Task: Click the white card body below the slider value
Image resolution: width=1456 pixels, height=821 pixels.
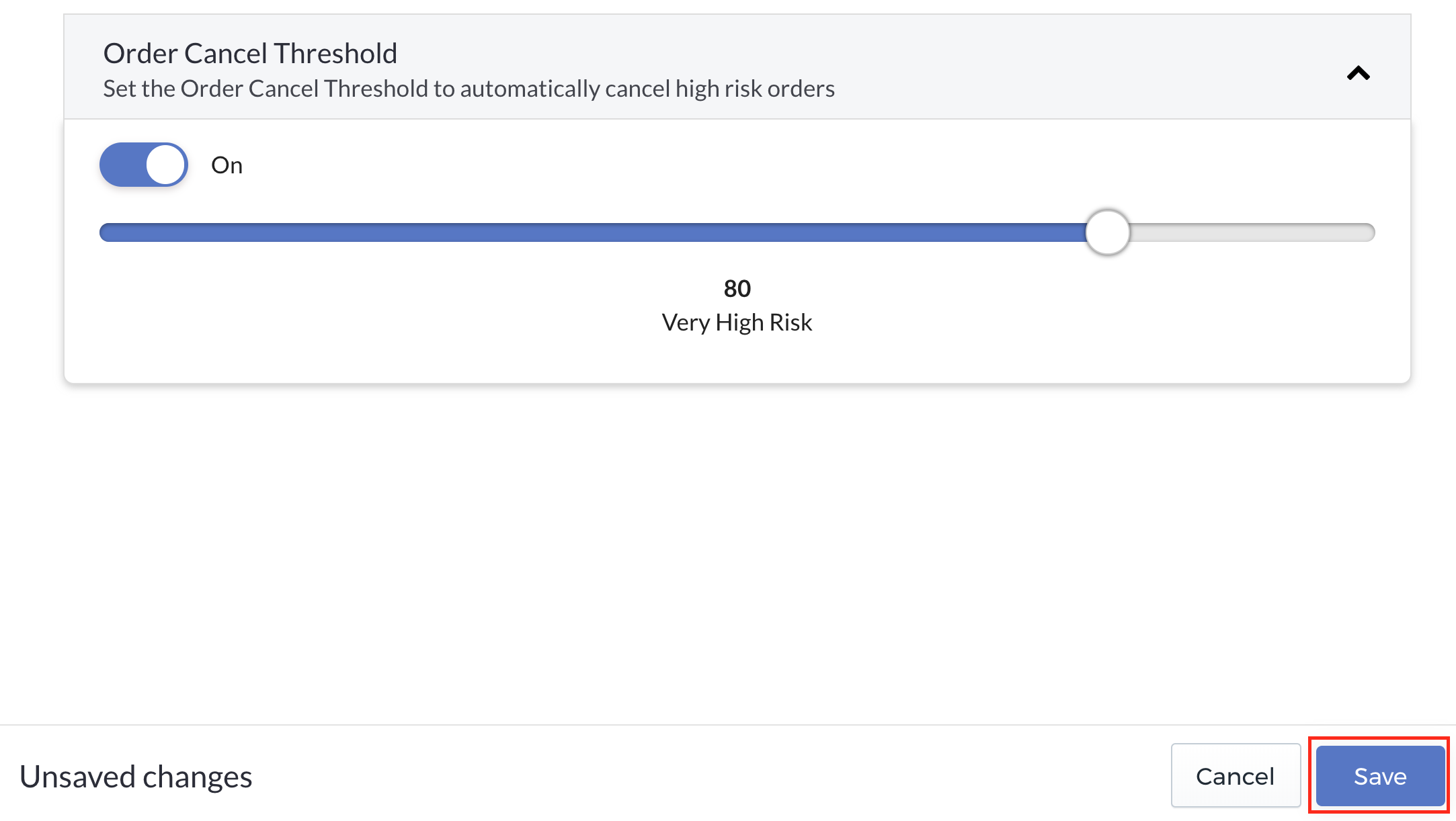Action: [737, 359]
